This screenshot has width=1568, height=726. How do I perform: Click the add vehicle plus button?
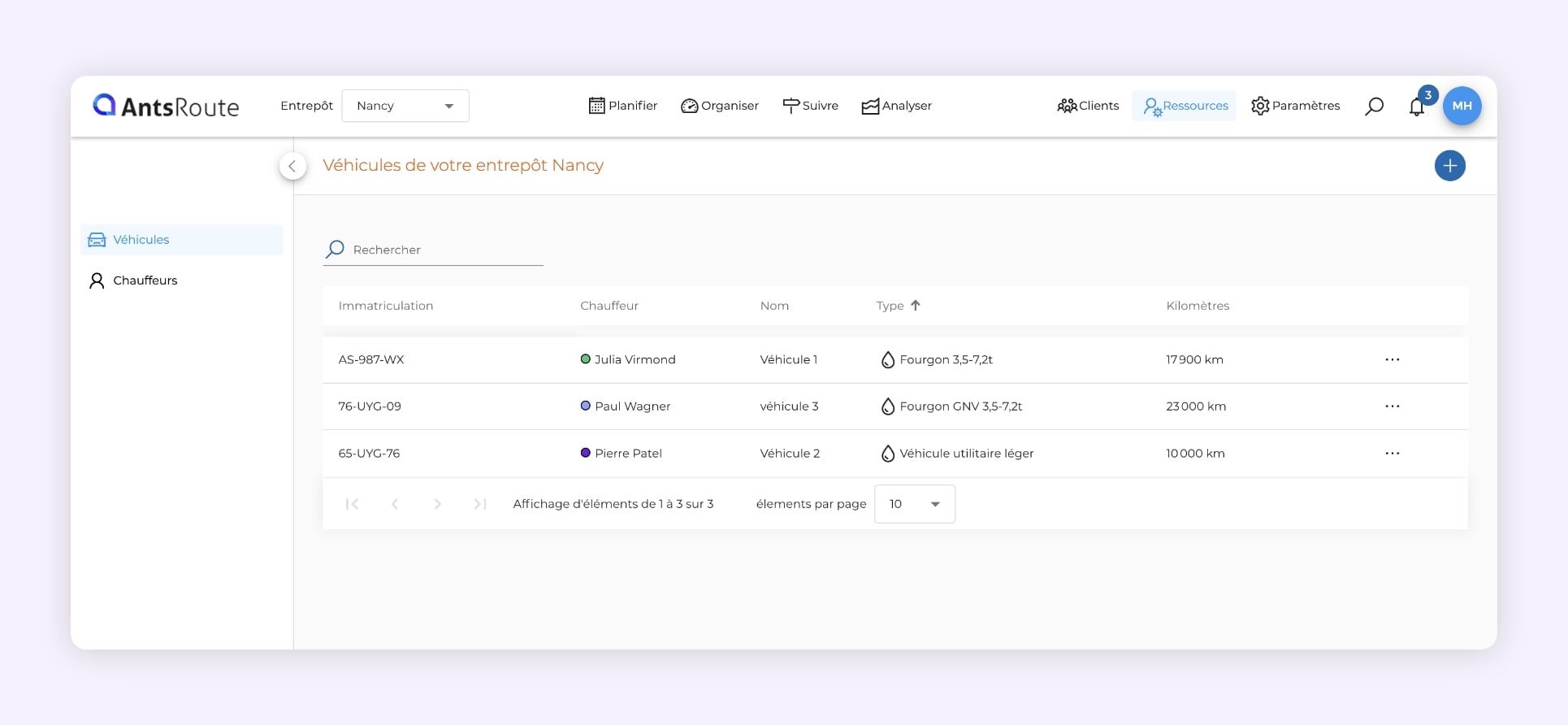click(x=1449, y=166)
